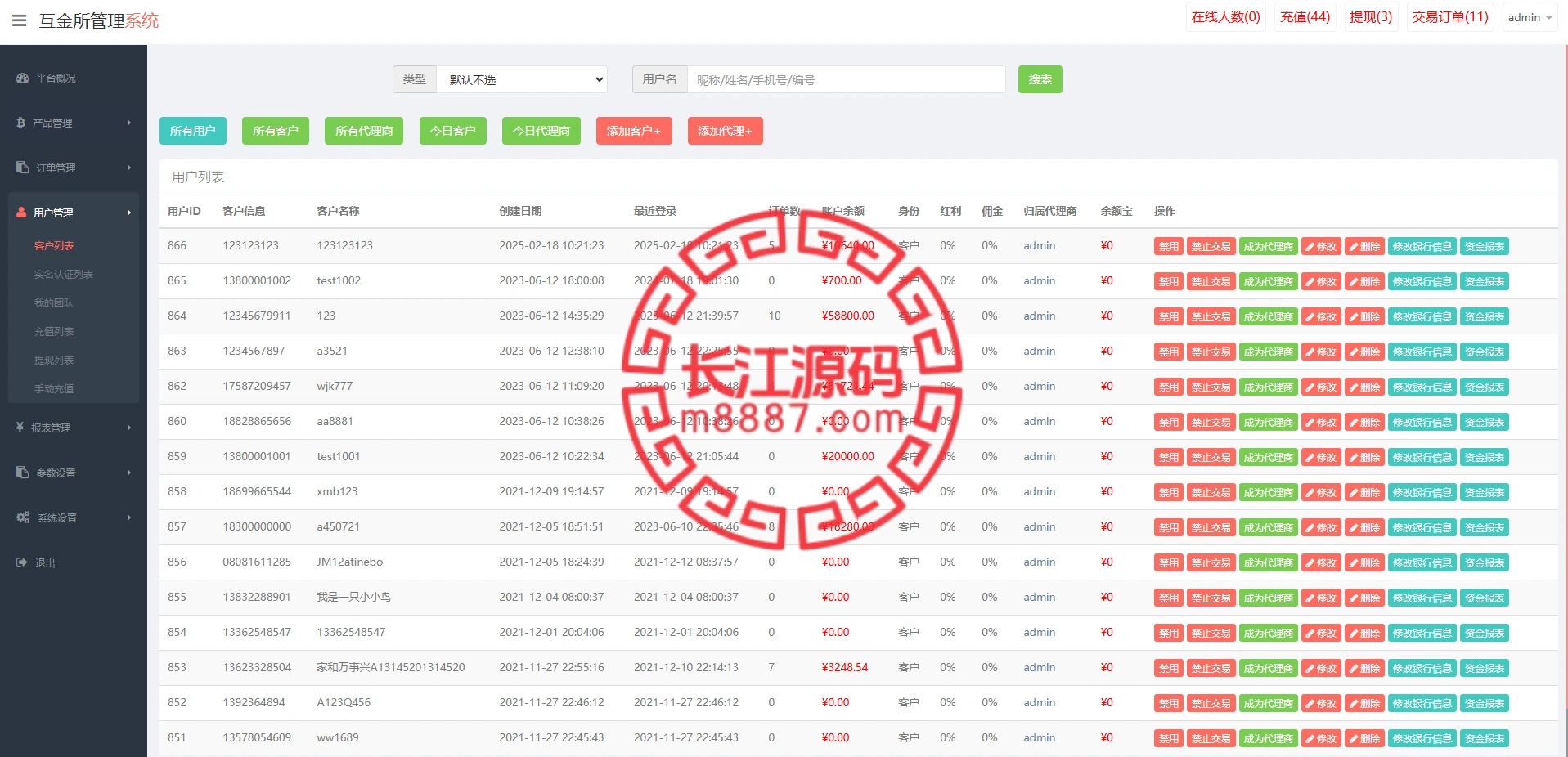Click the 互金所管理系统 title
This screenshot has height=757, width=1568.
coord(99,20)
